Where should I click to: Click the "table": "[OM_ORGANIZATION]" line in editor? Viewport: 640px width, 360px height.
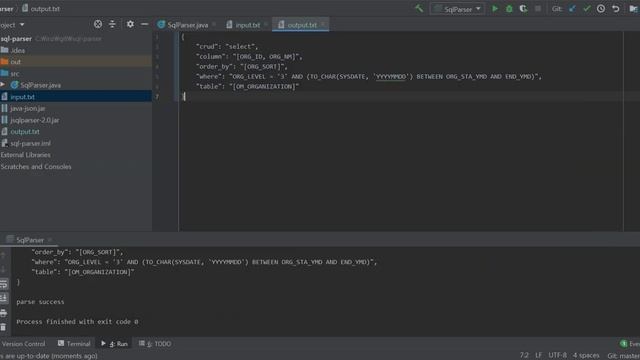247,87
